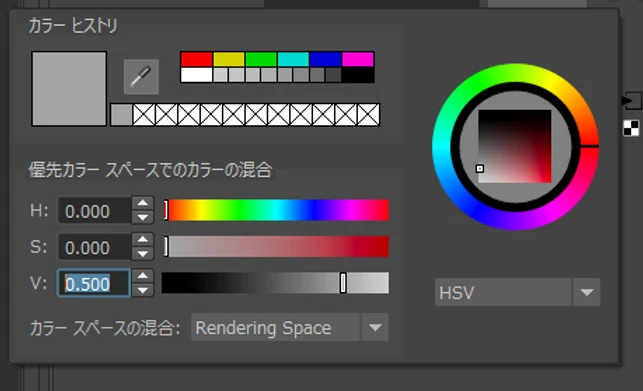The image size is (643, 391).
Task: Click the arrow connection icon at right edge
Action: [632, 101]
